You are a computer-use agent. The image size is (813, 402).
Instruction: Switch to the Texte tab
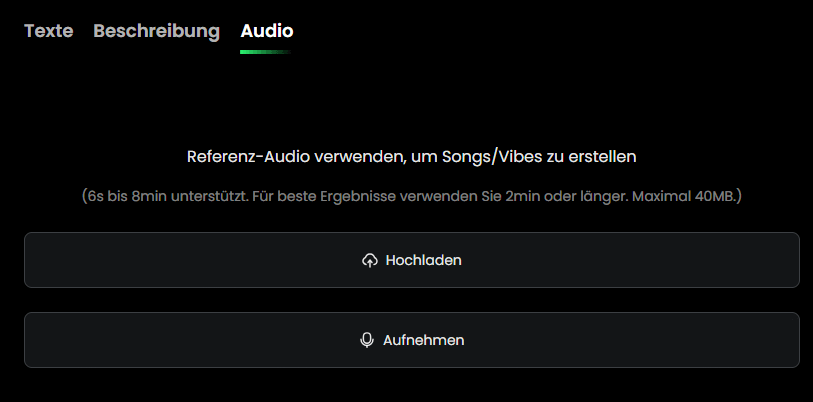coord(48,30)
